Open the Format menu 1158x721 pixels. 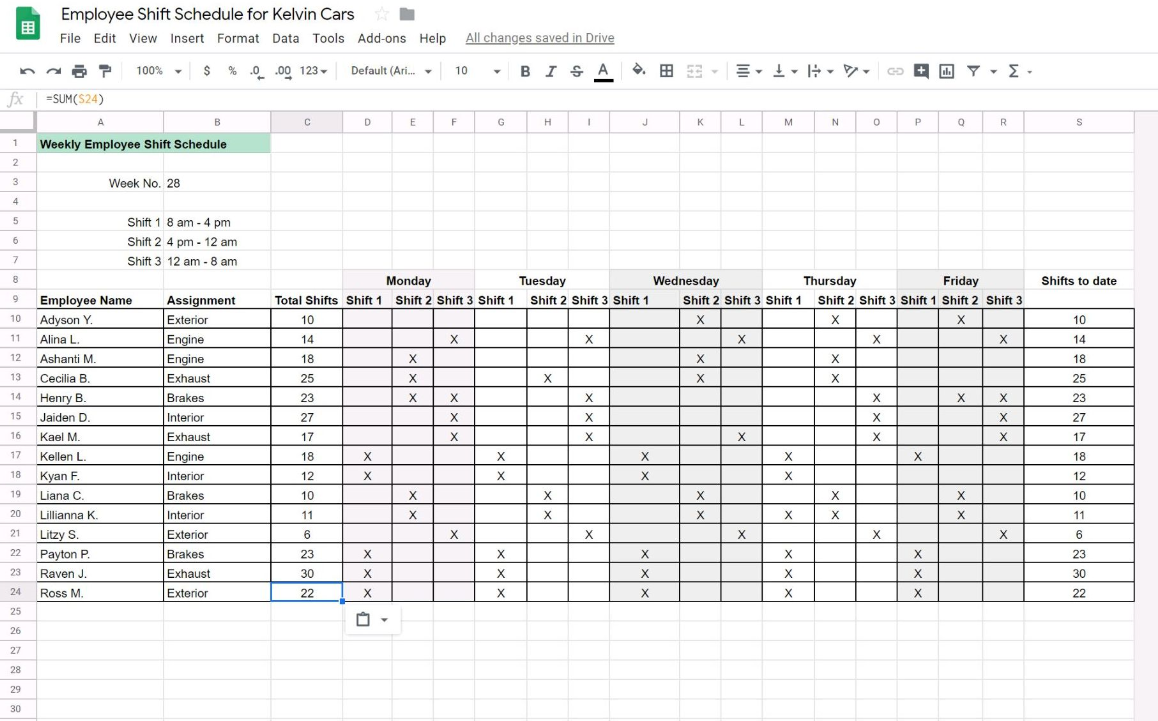click(x=238, y=38)
